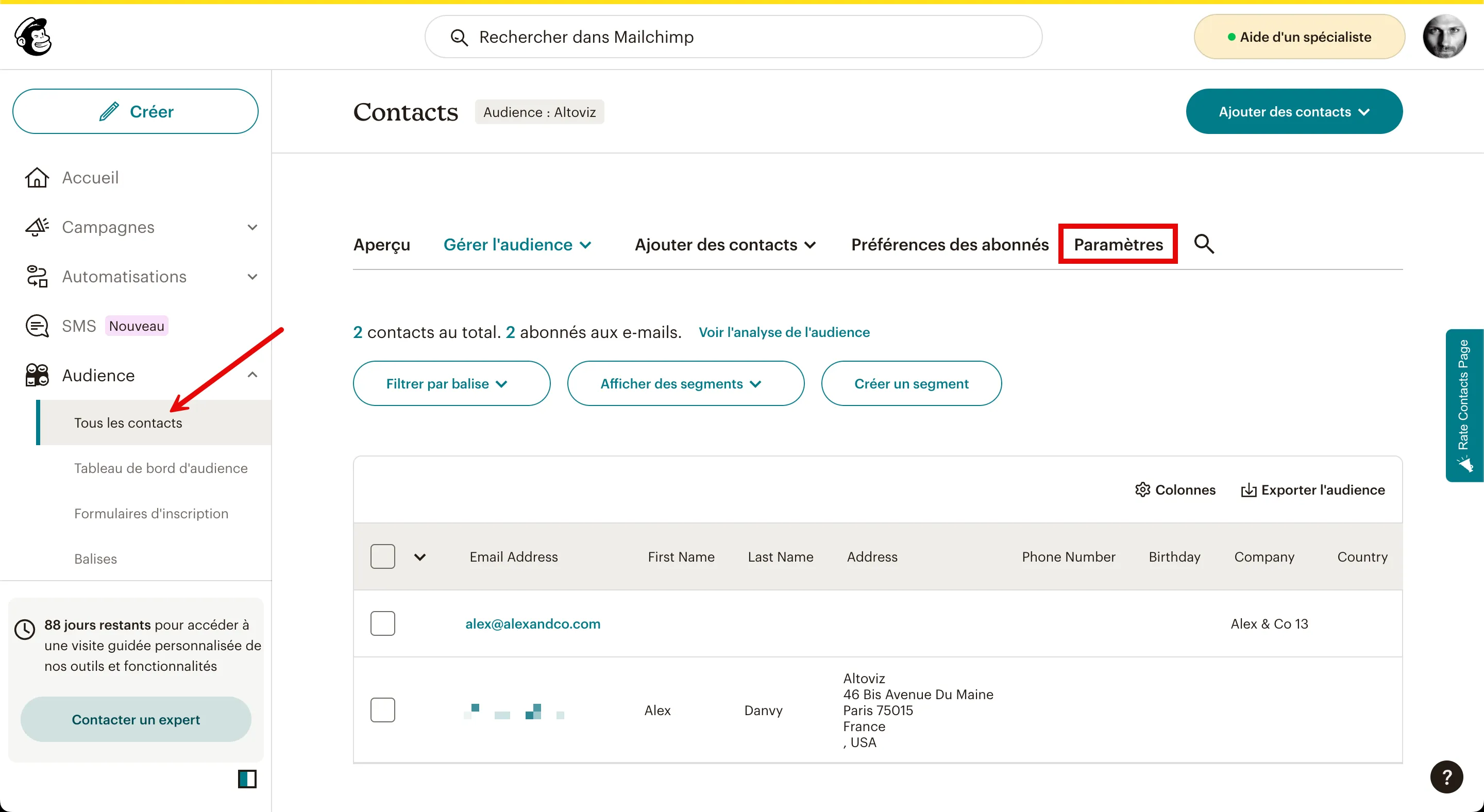Click the clock icon by 88 jours restants
This screenshot has width=1484, height=812.
pos(24,629)
